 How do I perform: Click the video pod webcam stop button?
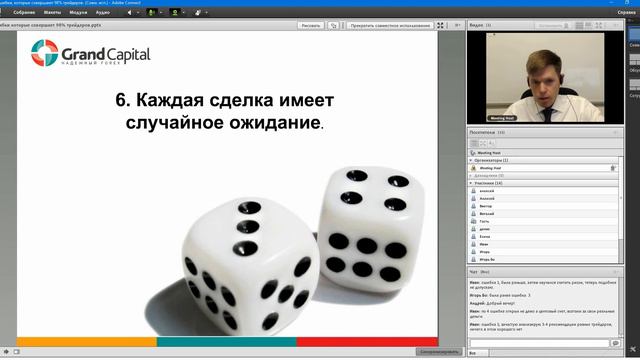(x=553, y=25)
